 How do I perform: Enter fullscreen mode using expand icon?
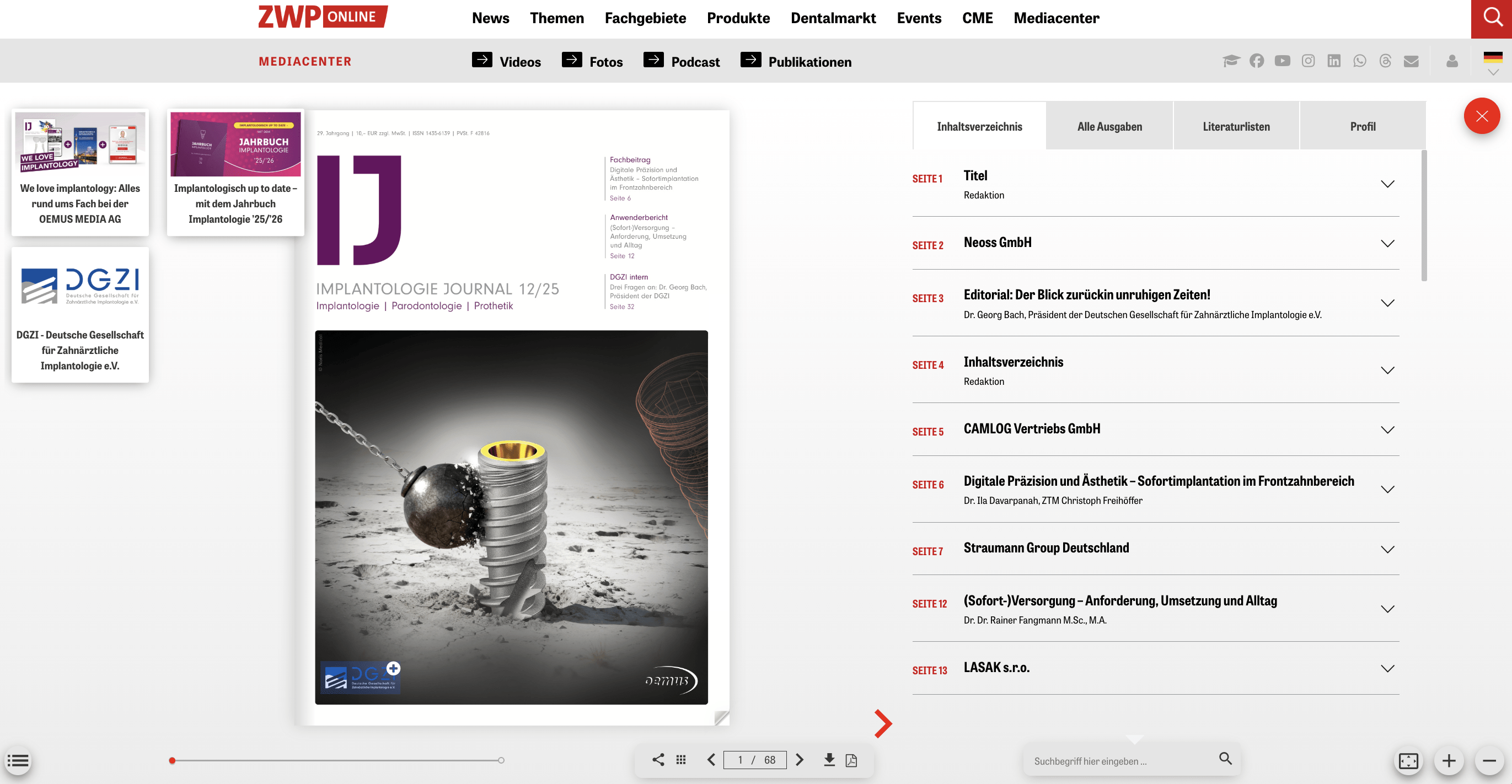1408,761
